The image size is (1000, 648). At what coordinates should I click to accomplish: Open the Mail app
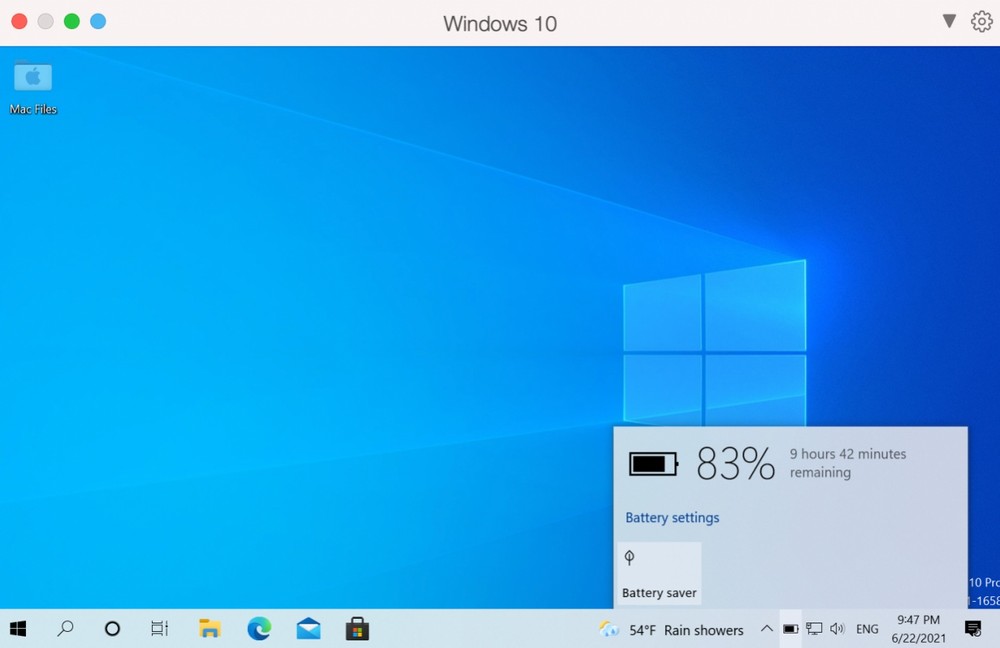pos(309,629)
